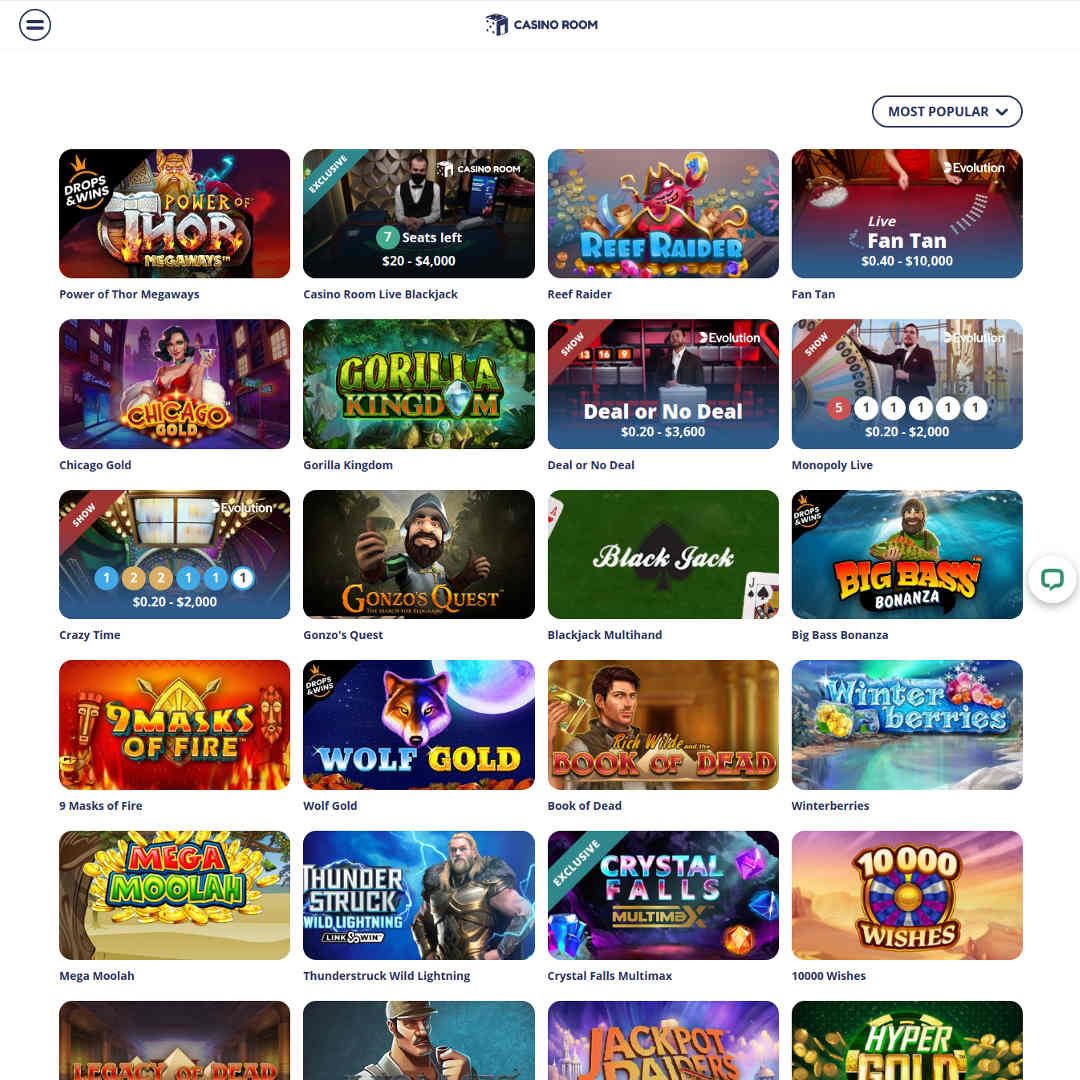
Task: Click the Deal or No Deal title link
Action: click(591, 465)
